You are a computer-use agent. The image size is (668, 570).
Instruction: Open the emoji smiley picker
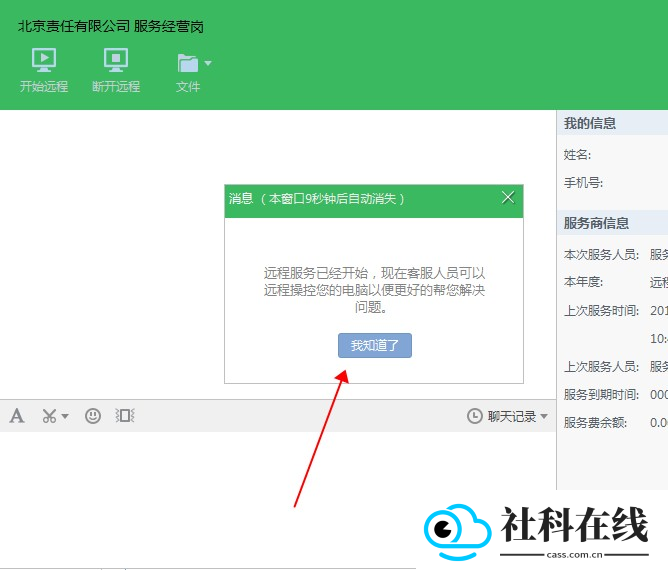(92, 416)
